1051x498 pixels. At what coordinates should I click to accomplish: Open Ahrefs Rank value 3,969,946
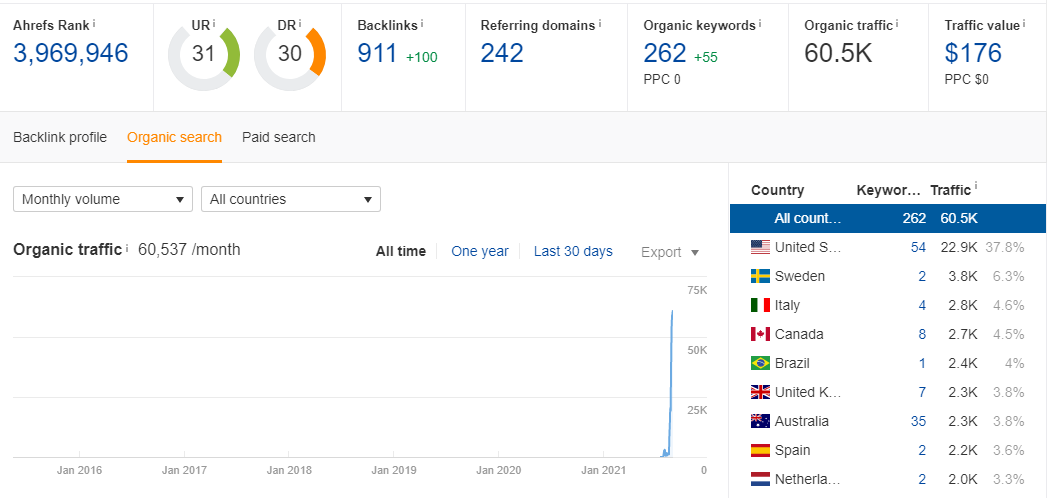tap(70, 53)
